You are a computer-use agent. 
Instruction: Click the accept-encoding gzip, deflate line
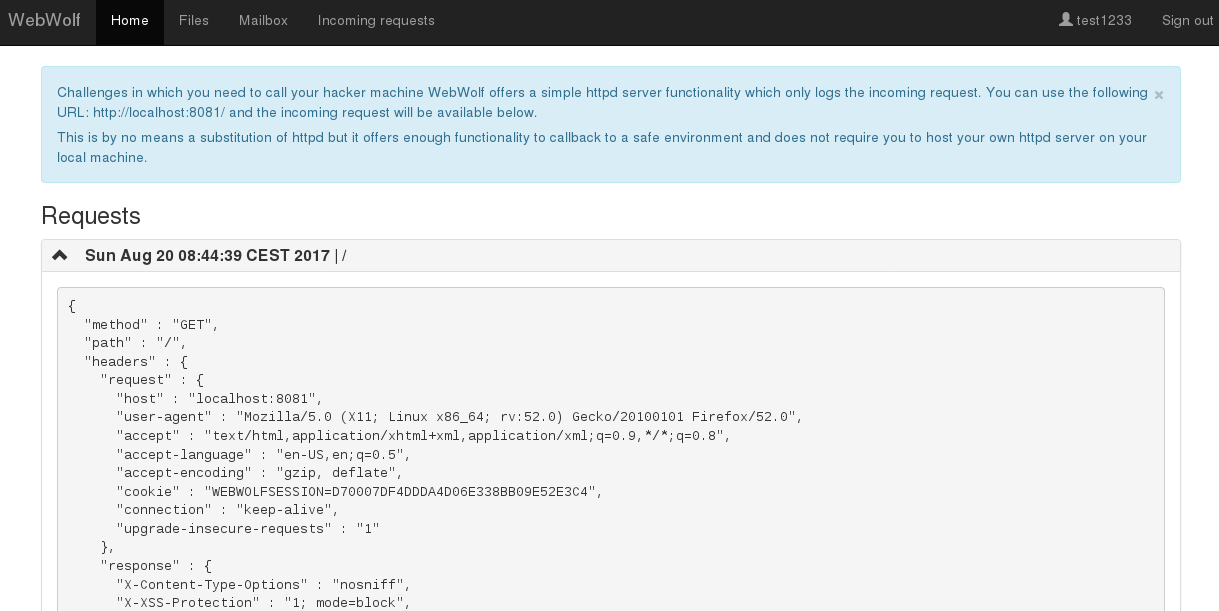[x=259, y=473]
